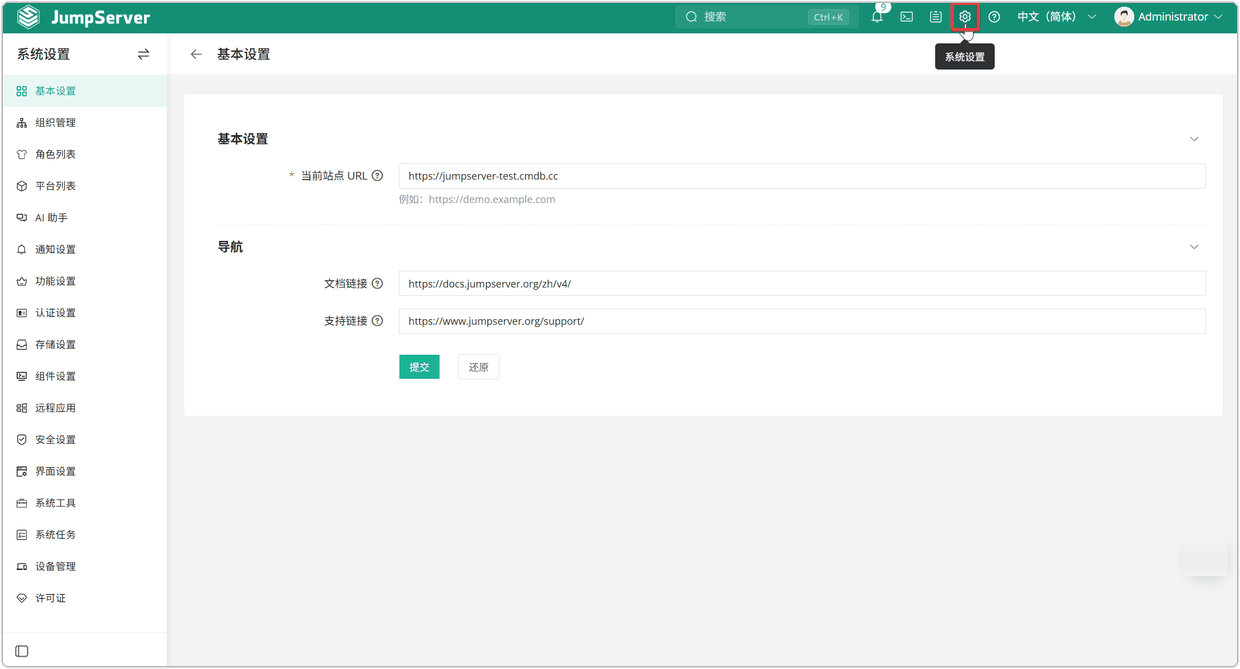Viewport: 1240px width, 669px height.
Task: Collapse the 导航 section chevron
Action: pyautogui.click(x=1194, y=247)
